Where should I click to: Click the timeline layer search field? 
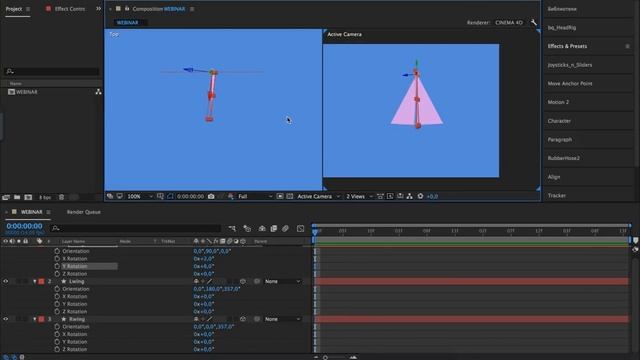[x=136, y=229]
